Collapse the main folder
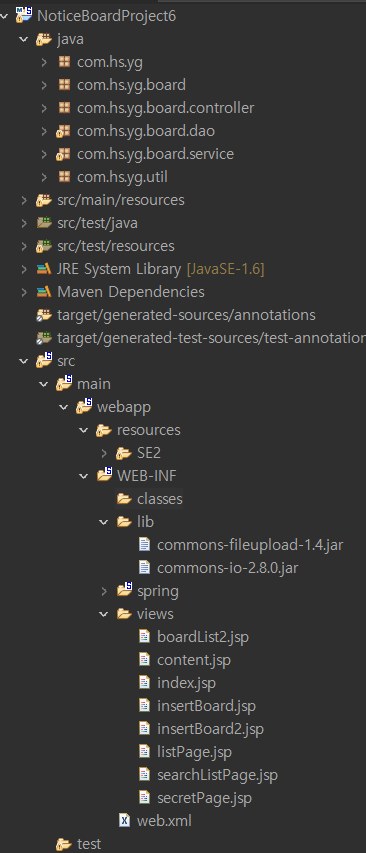The image size is (366, 853). click(44, 384)
